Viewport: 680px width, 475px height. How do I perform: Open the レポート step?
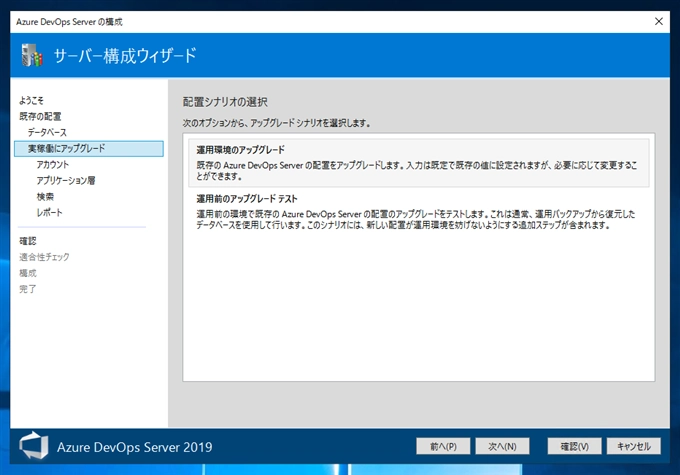[49, 213]
